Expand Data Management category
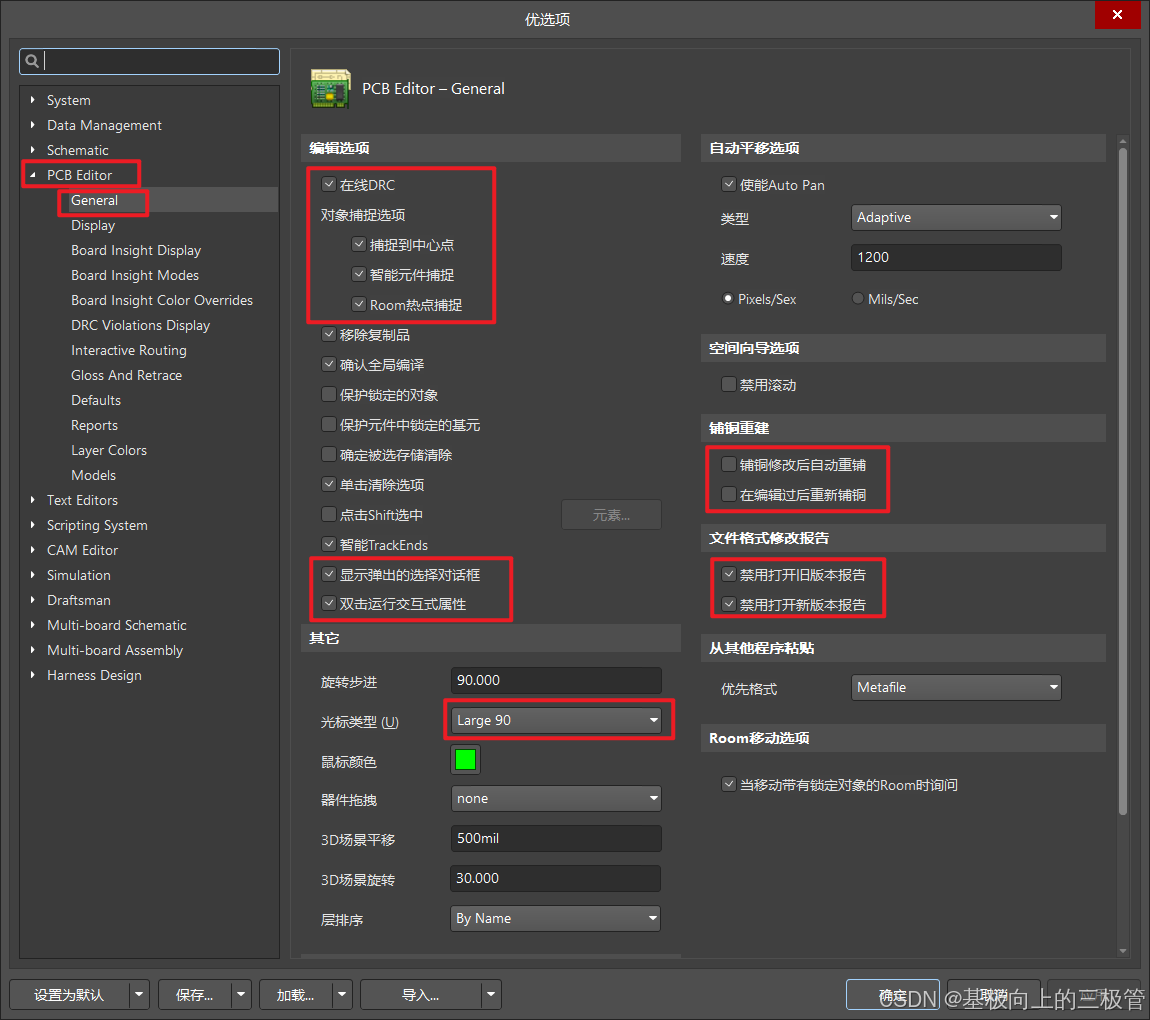 (32, 125)
